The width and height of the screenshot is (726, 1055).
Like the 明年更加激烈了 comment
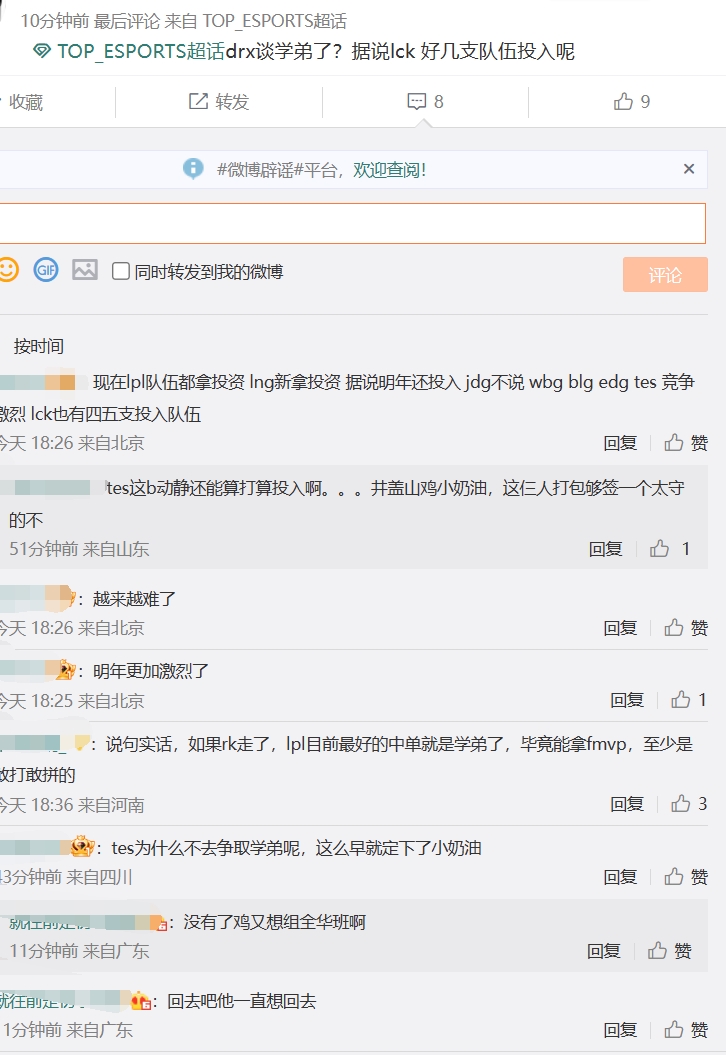coord(688,700)
